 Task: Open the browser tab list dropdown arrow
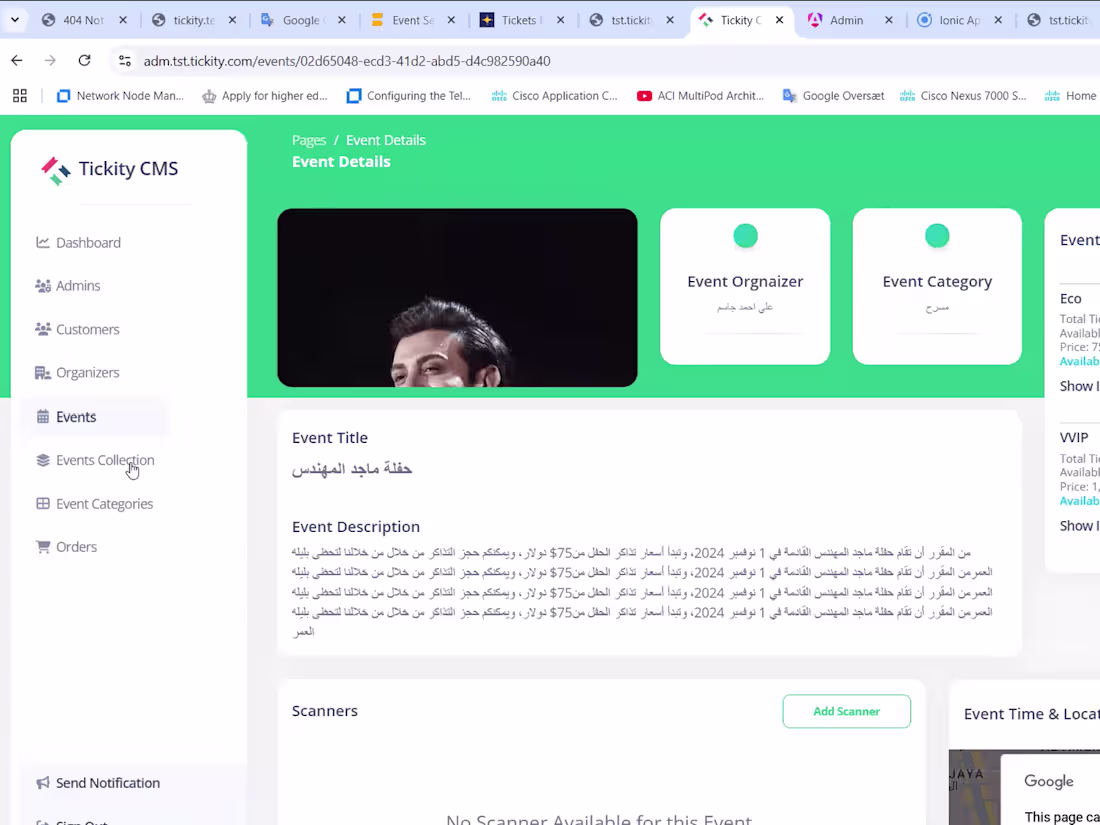pyautogui.click(x=15, y=20)
